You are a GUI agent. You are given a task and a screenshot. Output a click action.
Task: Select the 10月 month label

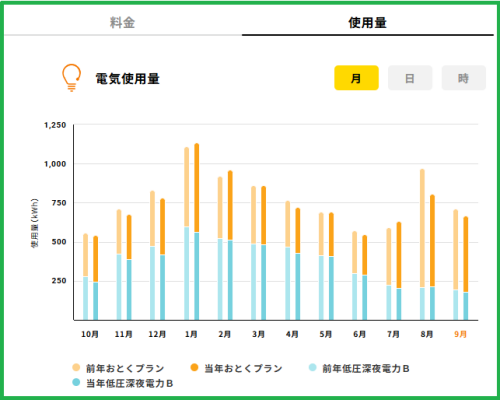(x=90, y=334)
